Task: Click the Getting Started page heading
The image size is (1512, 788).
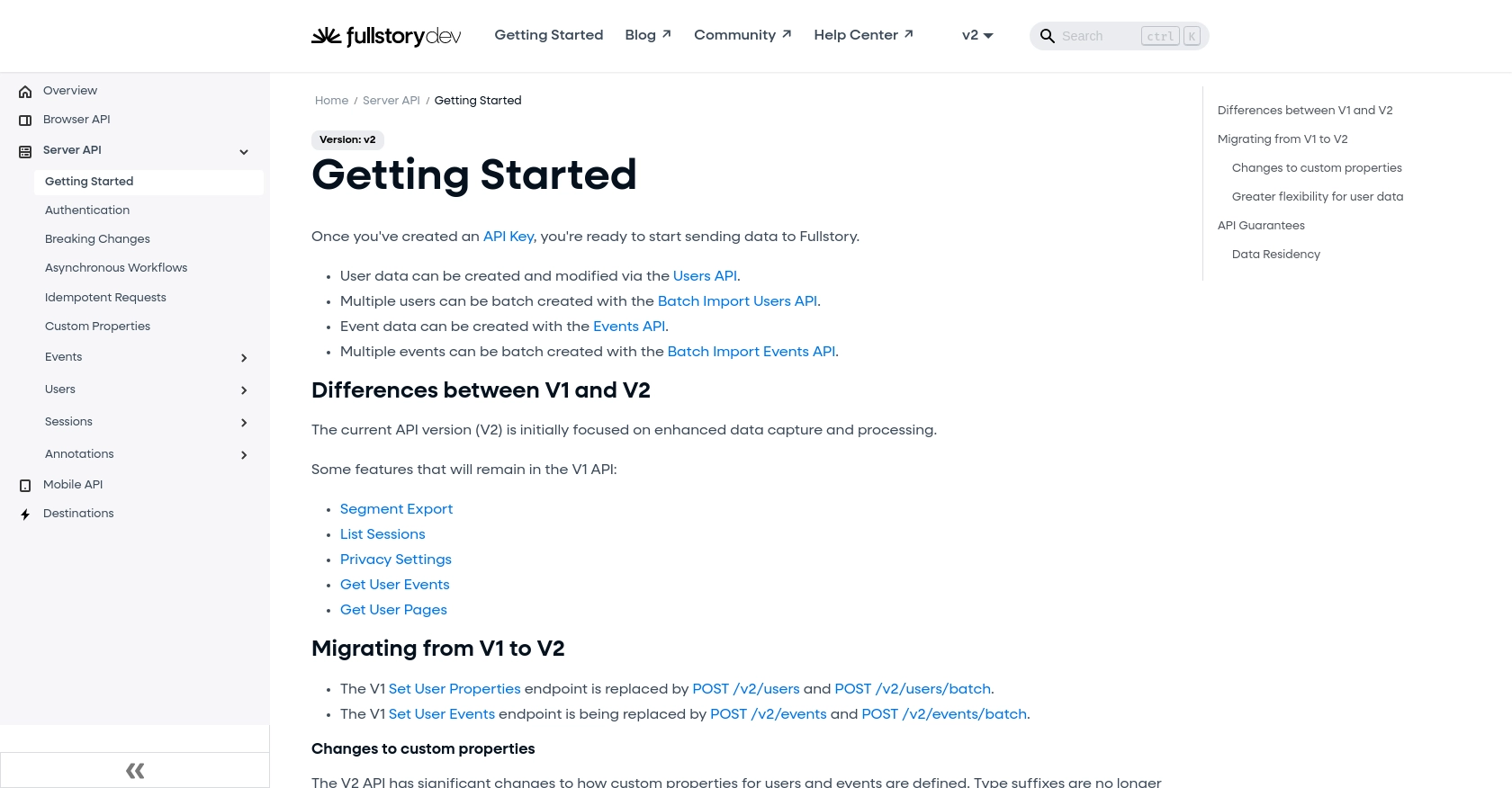Action: click(x=474, y=175)
